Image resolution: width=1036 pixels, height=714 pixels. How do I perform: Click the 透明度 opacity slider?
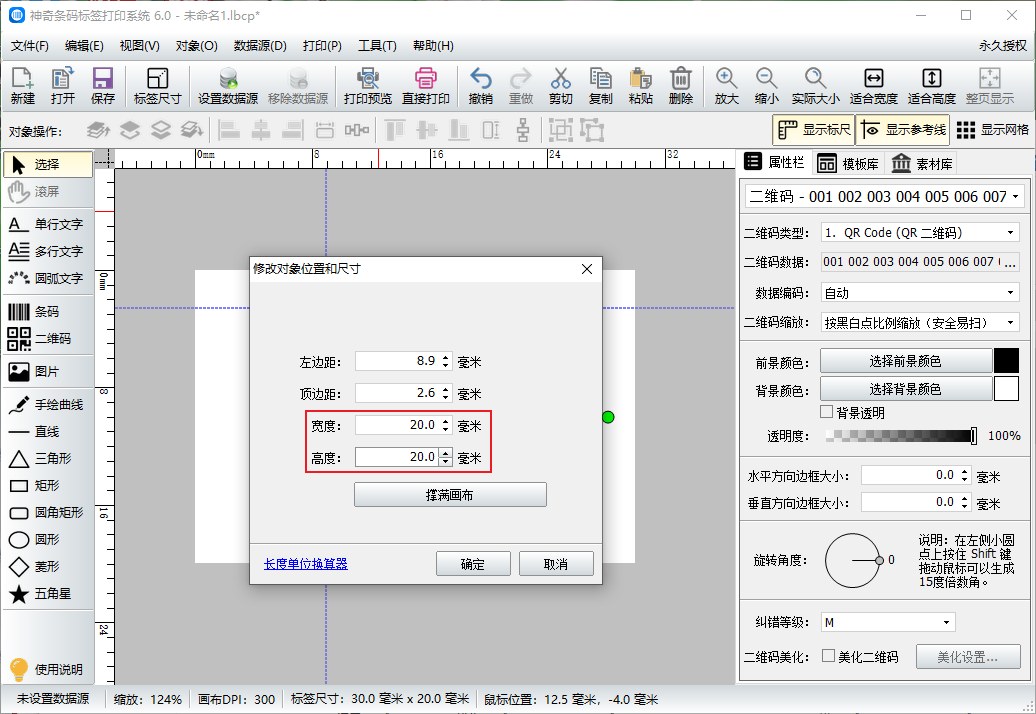(x=901, y=436)
